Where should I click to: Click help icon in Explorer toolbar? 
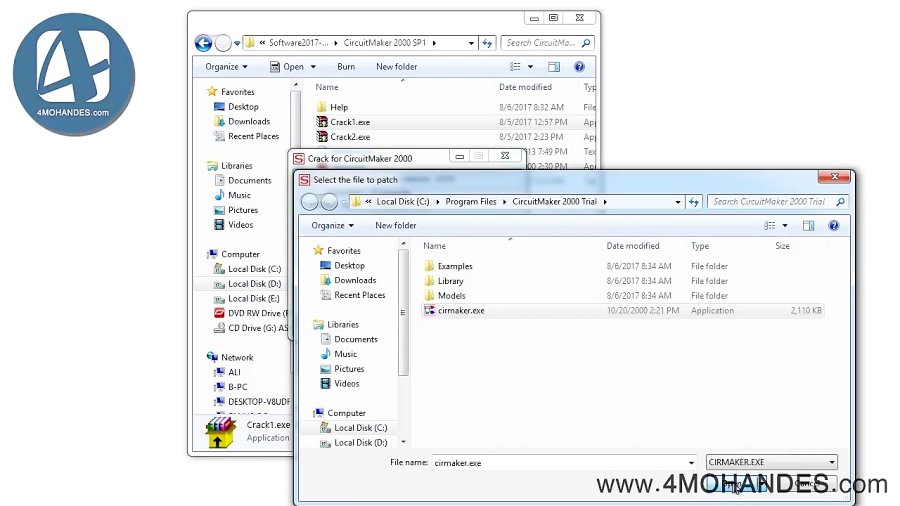point(579,67)
